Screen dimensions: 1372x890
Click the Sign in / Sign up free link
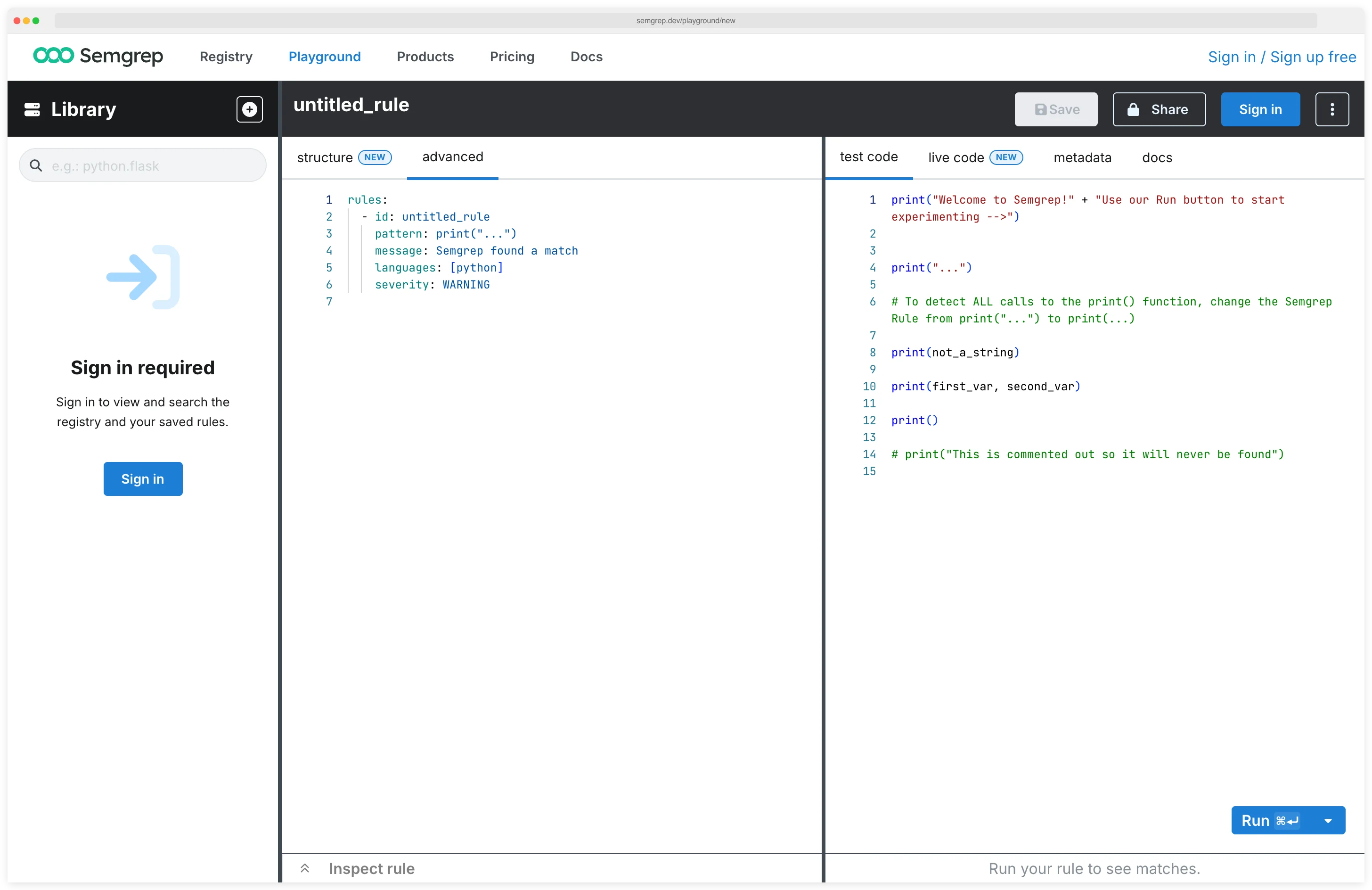(x=1282, y=57)
